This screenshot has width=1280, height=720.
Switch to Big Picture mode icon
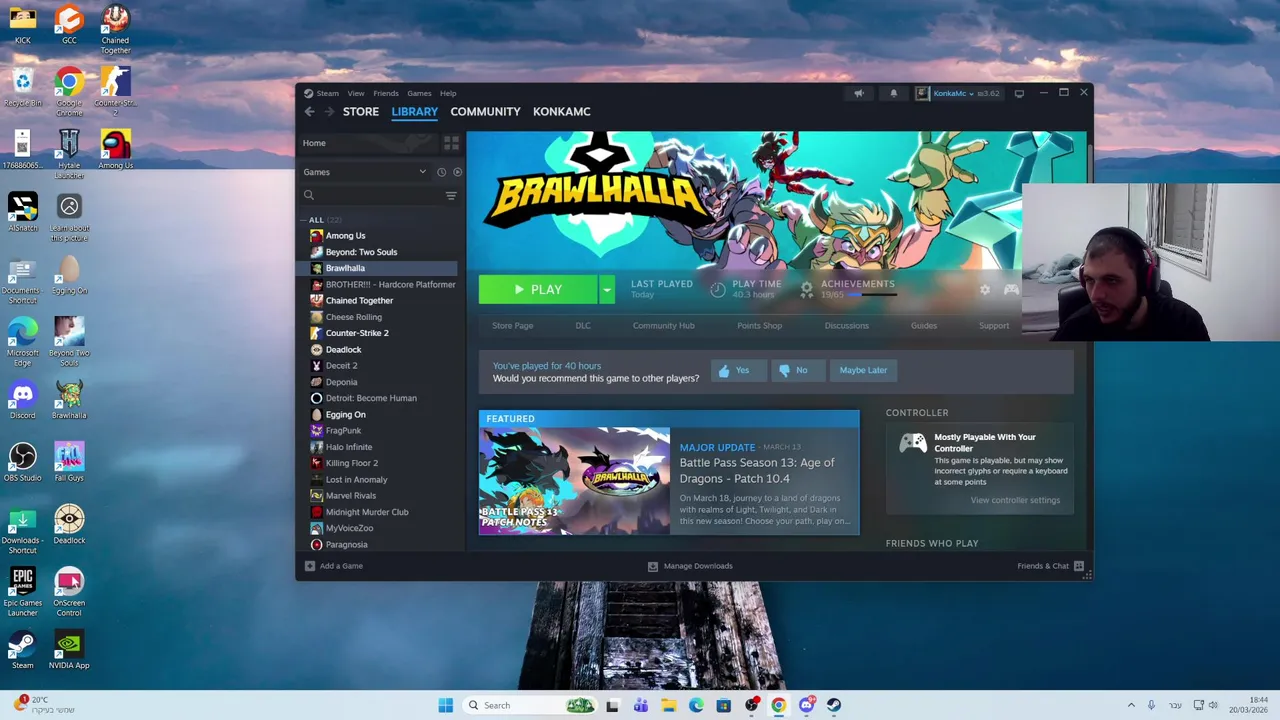1019,93
